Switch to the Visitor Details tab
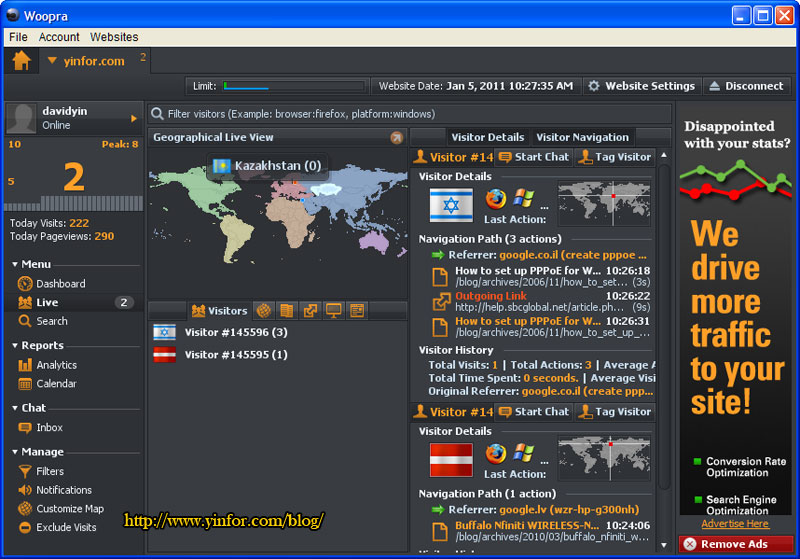 pyautogui.click(x=488, y=137)
